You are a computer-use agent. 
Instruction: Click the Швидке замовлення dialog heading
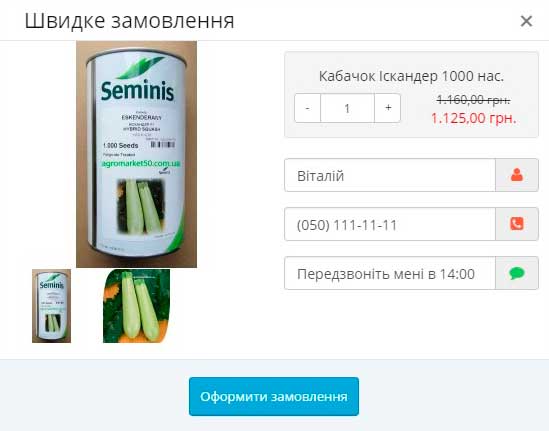129,21
